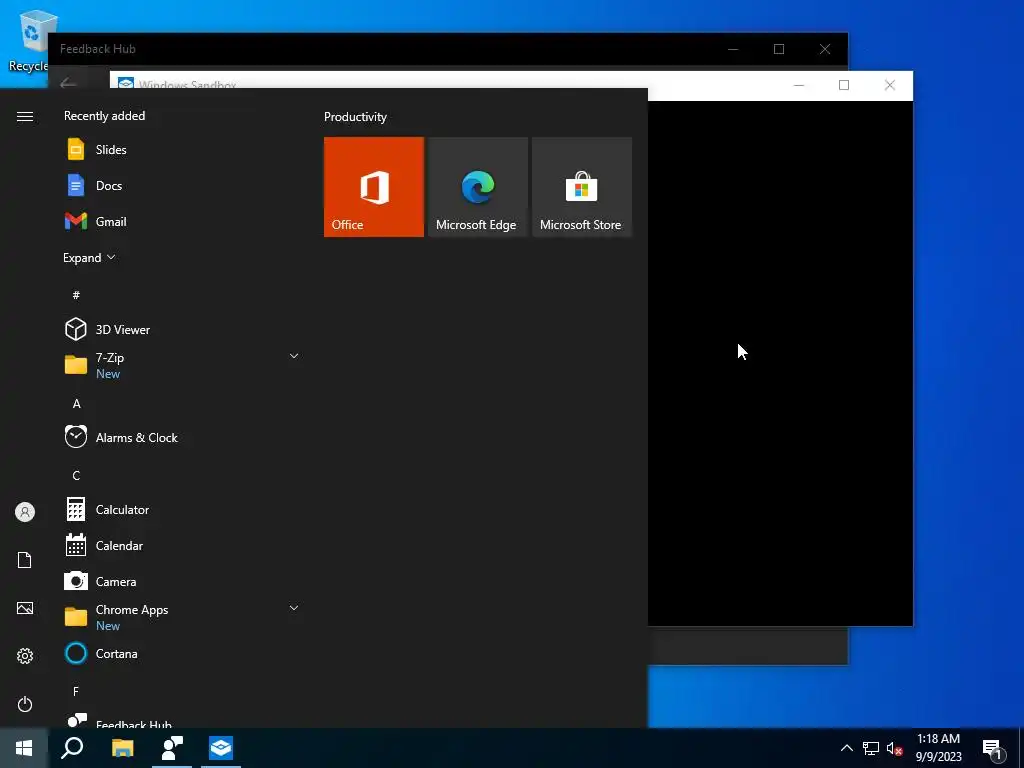Open the Calendar app

pyautogui.click(x=183, y=545)
